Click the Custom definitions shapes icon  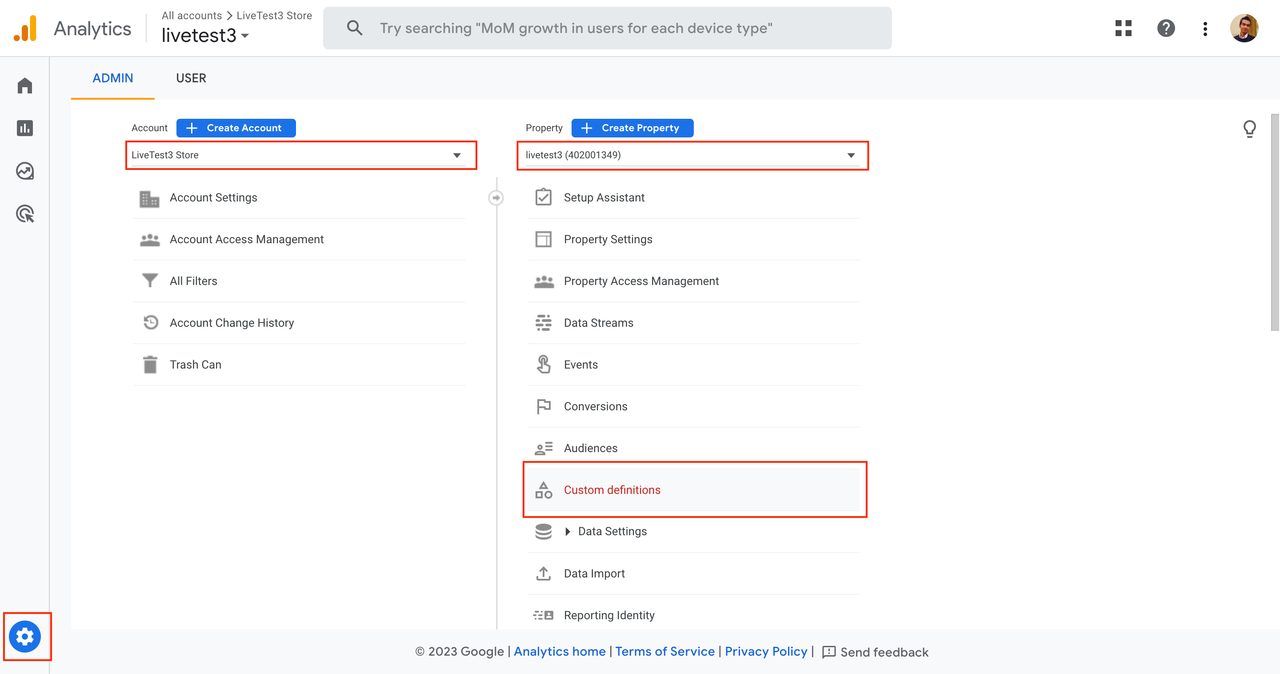544,490
